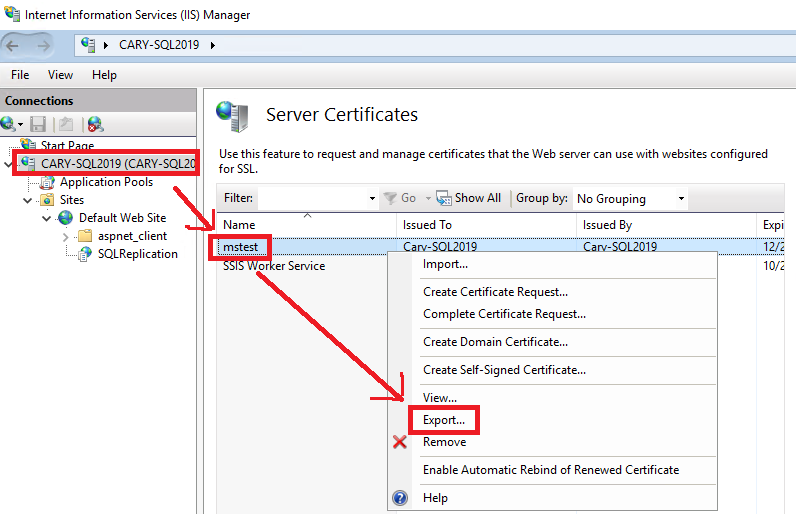Select Start Page in the Connections tree
This screenshot has width=796, height=514.
(x=67, y=145)
